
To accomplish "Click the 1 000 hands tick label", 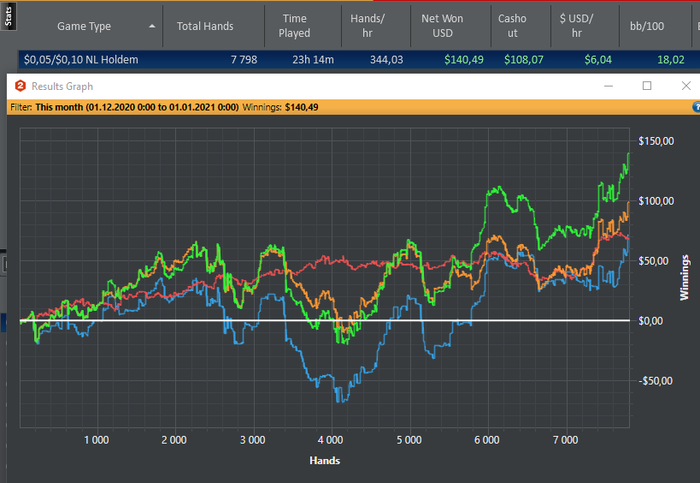I will point(96,440).
